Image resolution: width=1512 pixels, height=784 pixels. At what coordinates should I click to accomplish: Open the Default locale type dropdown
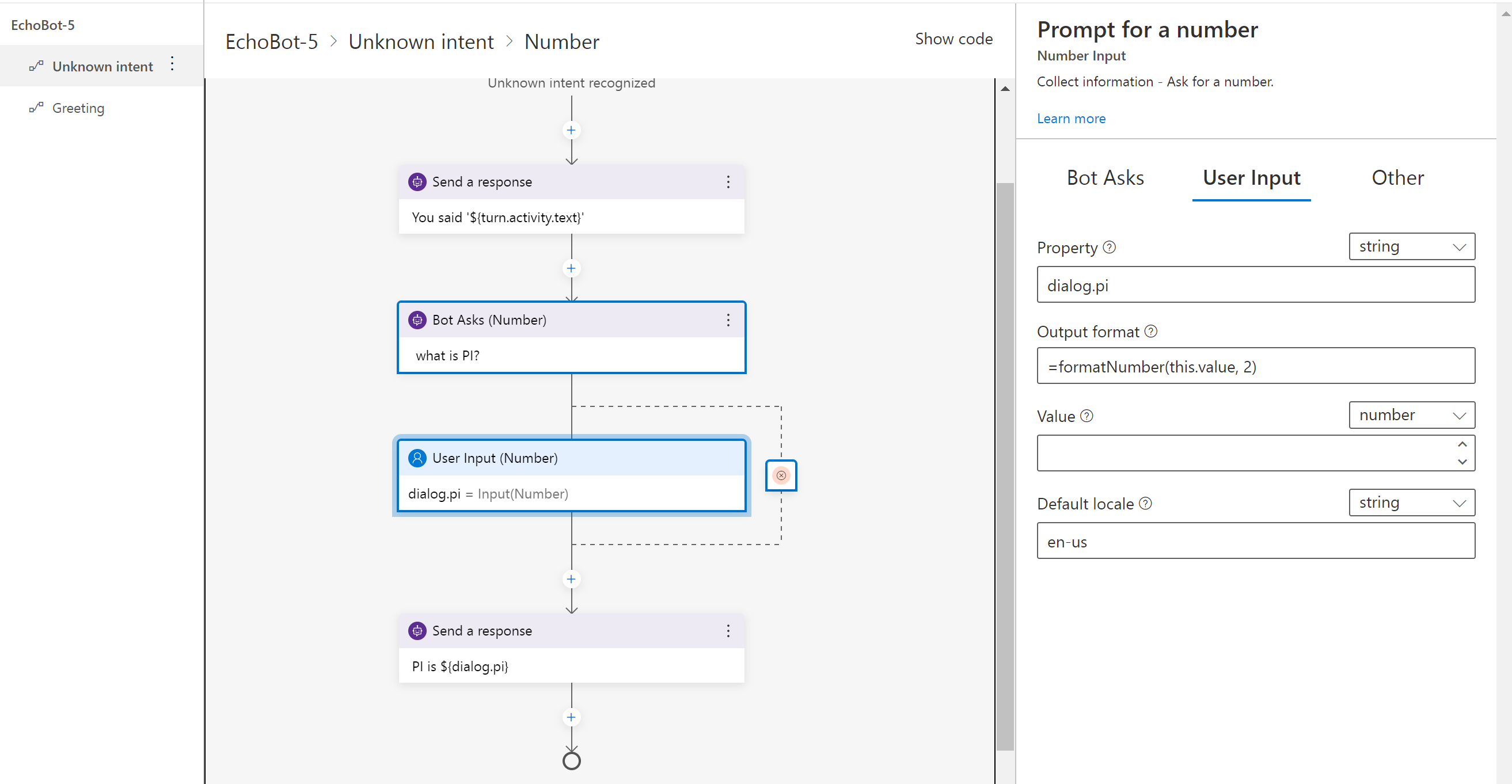coord(1411,503)
